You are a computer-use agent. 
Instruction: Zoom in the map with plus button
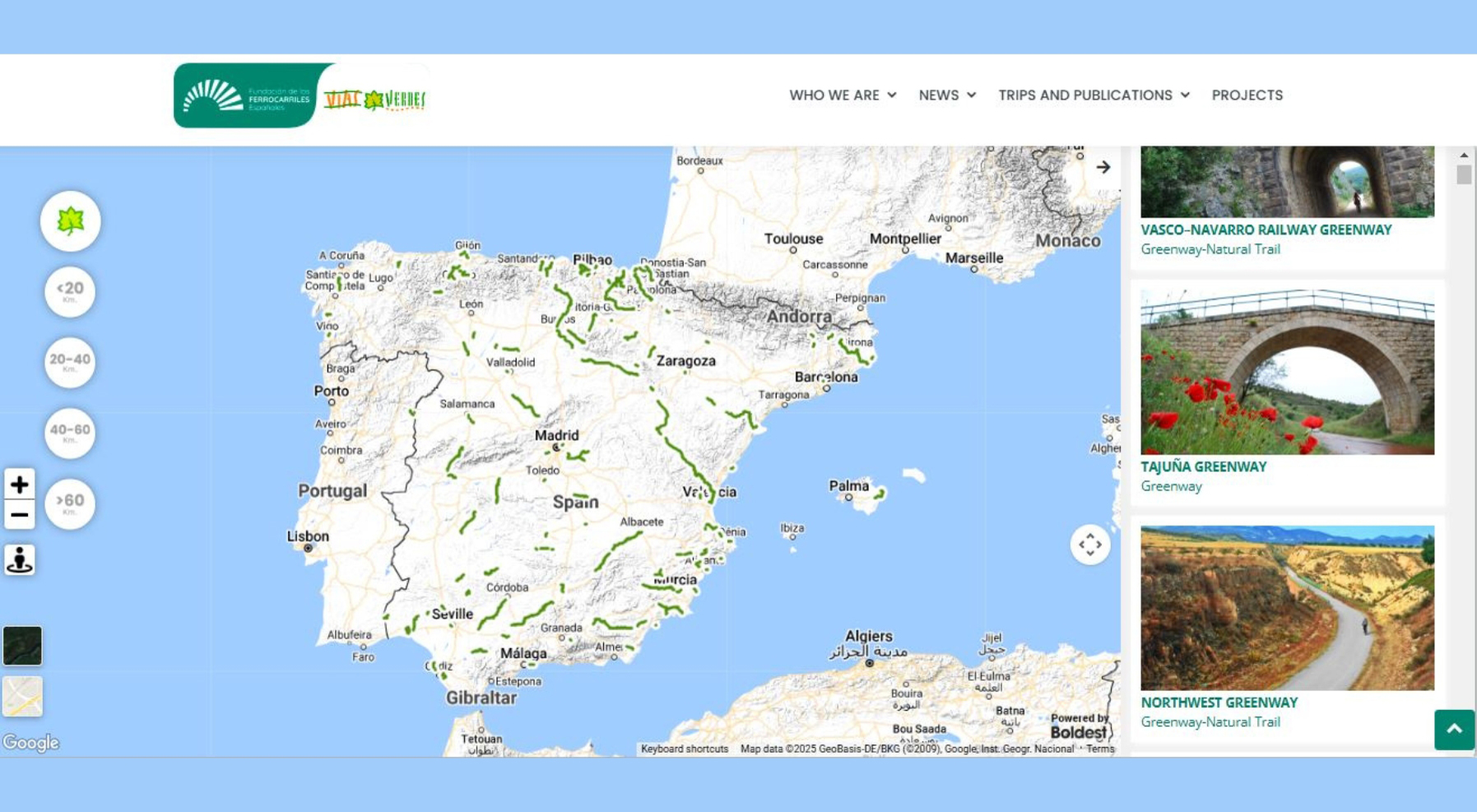point(19,484)
